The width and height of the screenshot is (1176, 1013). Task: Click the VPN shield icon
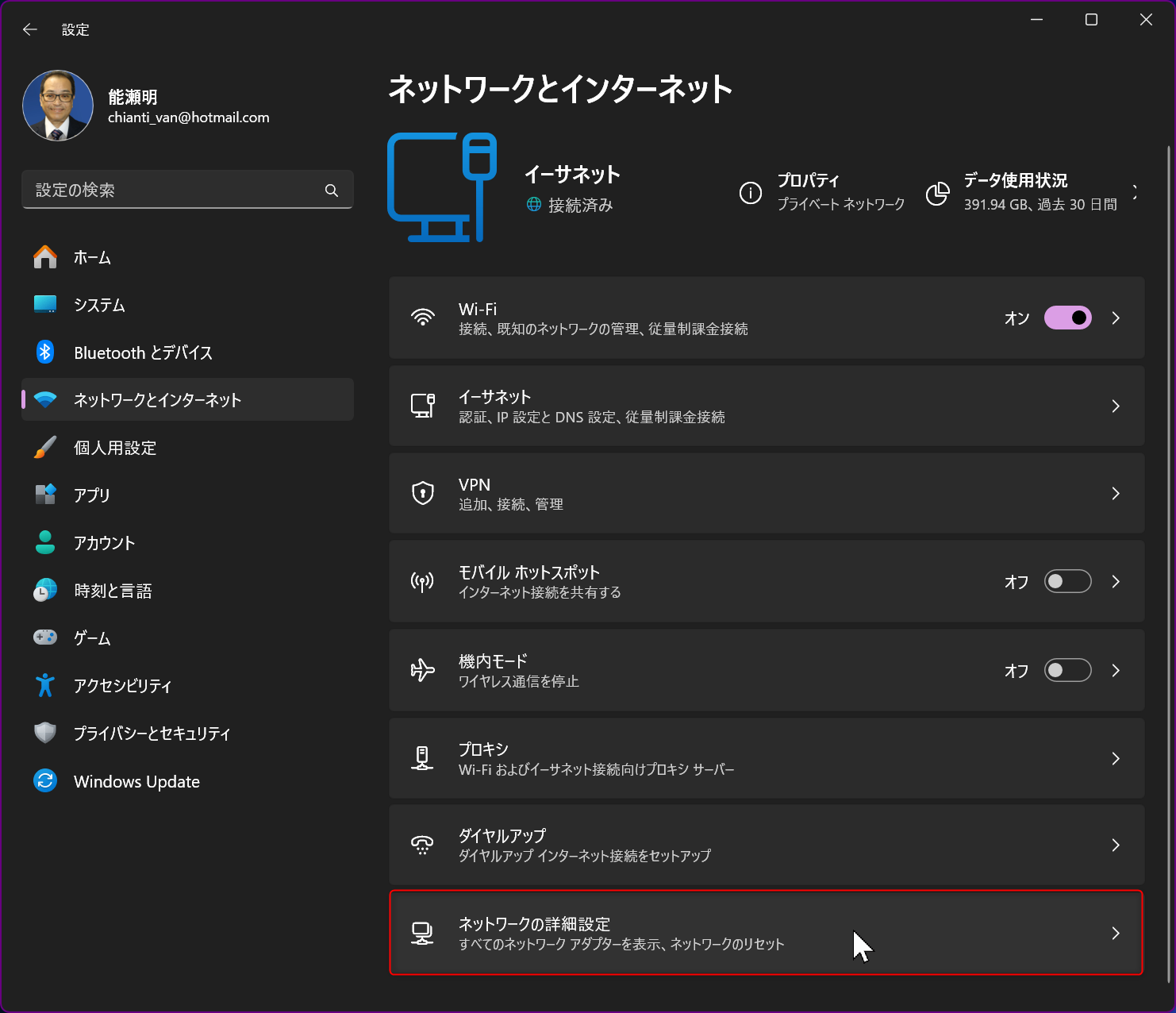point(423,493)
